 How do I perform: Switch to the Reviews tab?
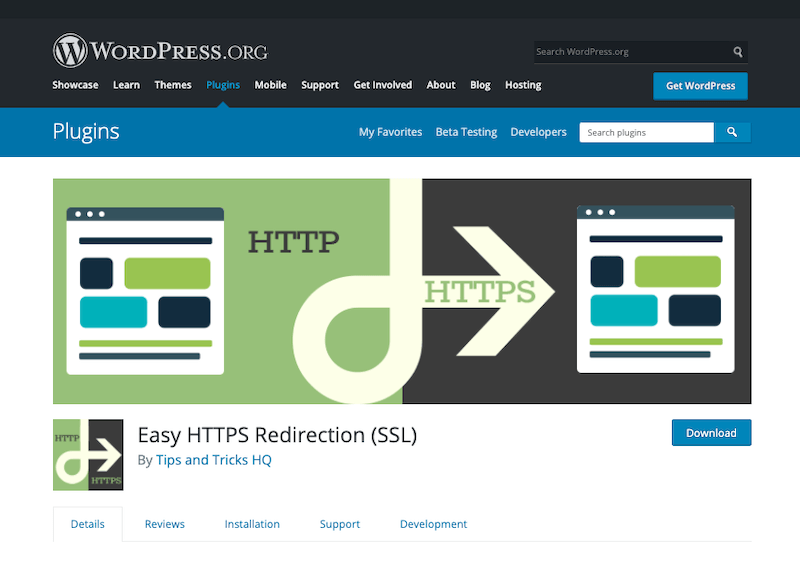pos(165,524)
